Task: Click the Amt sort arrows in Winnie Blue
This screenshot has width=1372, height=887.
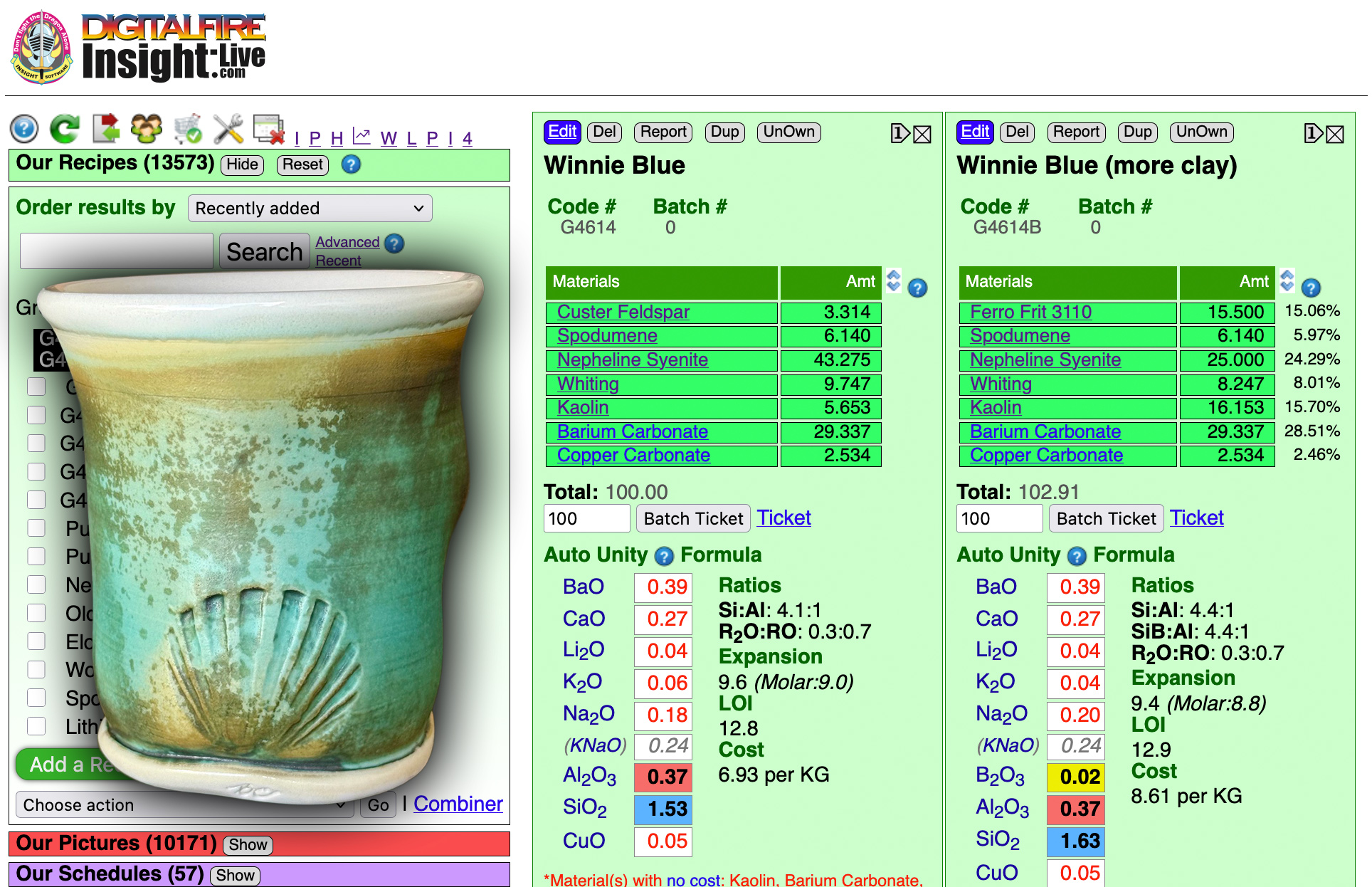Action: pos(894,280)
